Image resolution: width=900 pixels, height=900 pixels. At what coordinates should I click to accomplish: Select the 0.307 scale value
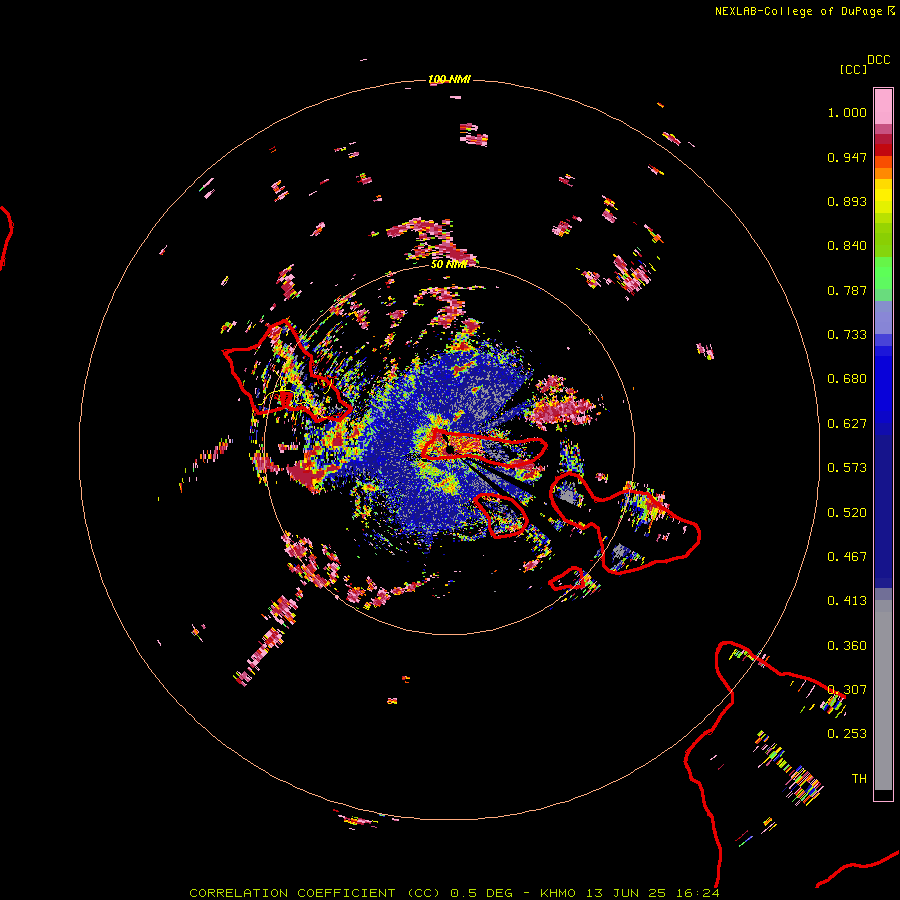click(x=847, y=690)
